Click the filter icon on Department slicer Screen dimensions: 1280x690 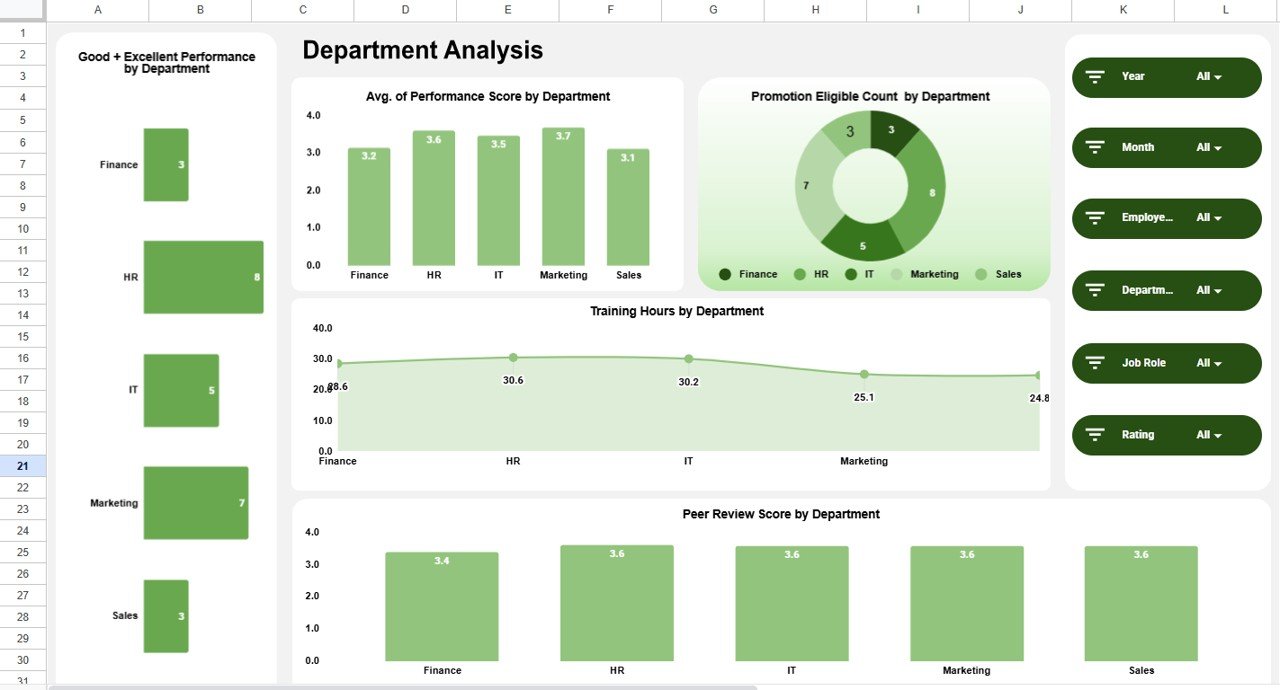[x=1095, y=290]
